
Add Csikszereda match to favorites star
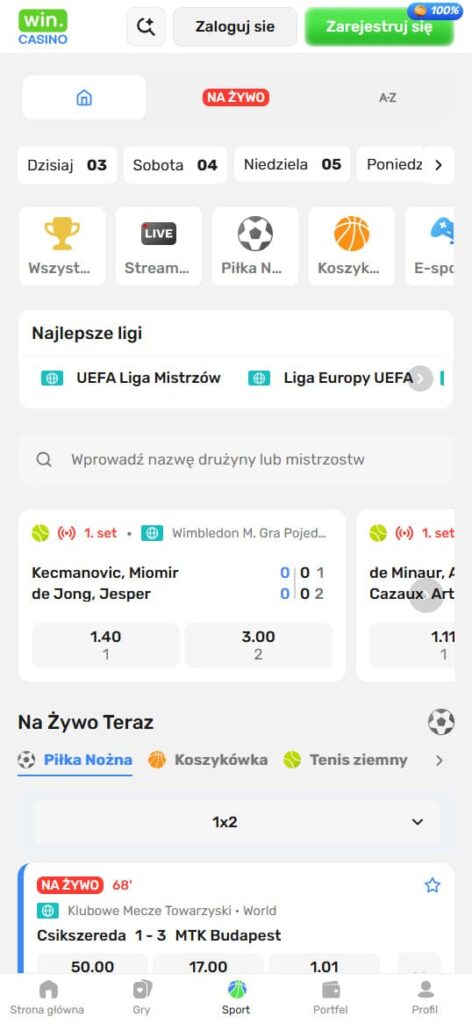coord(432,886)
